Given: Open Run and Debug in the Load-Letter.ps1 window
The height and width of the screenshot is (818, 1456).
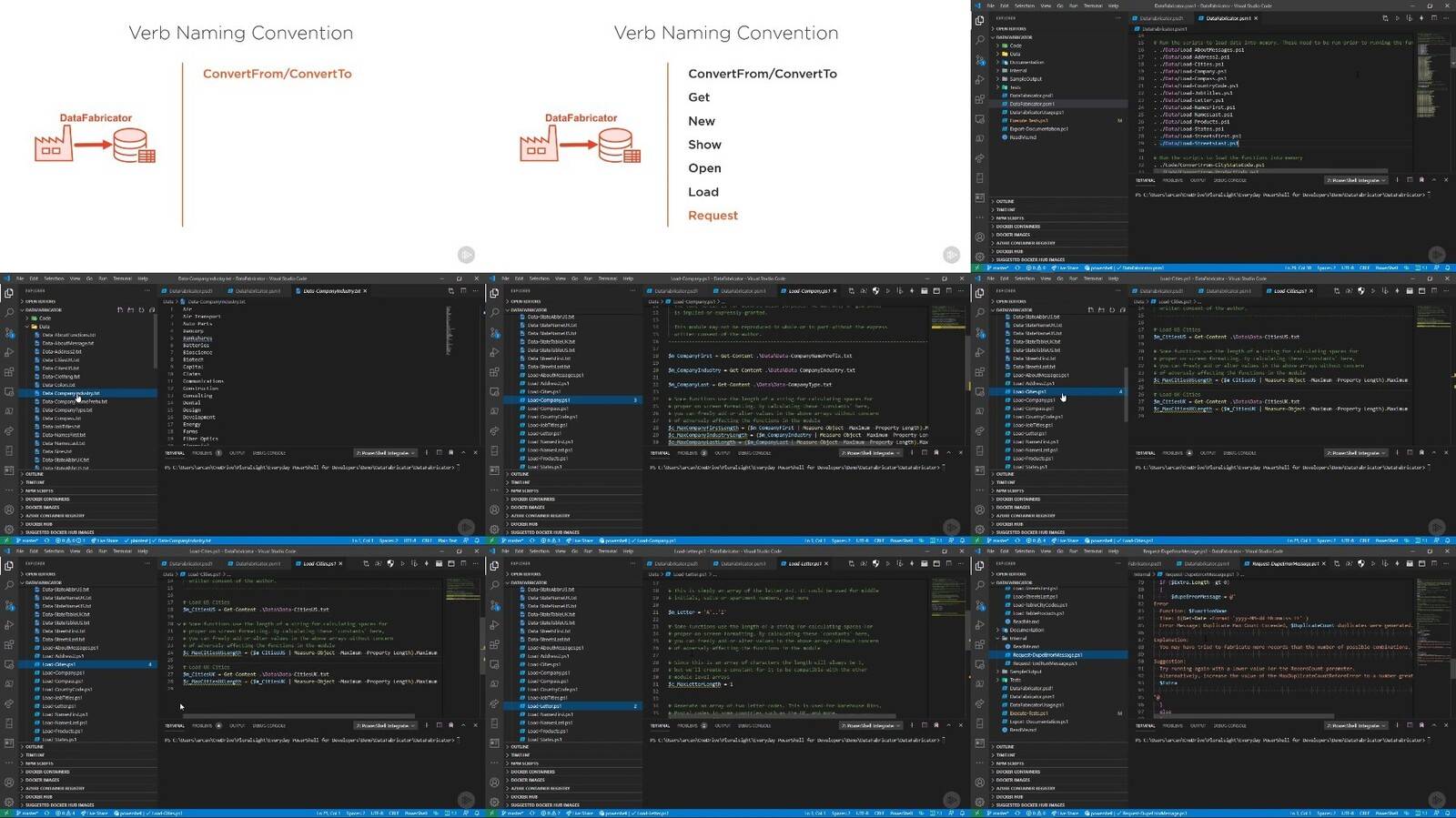Looking at the screenshot, I should coord(494,625).
